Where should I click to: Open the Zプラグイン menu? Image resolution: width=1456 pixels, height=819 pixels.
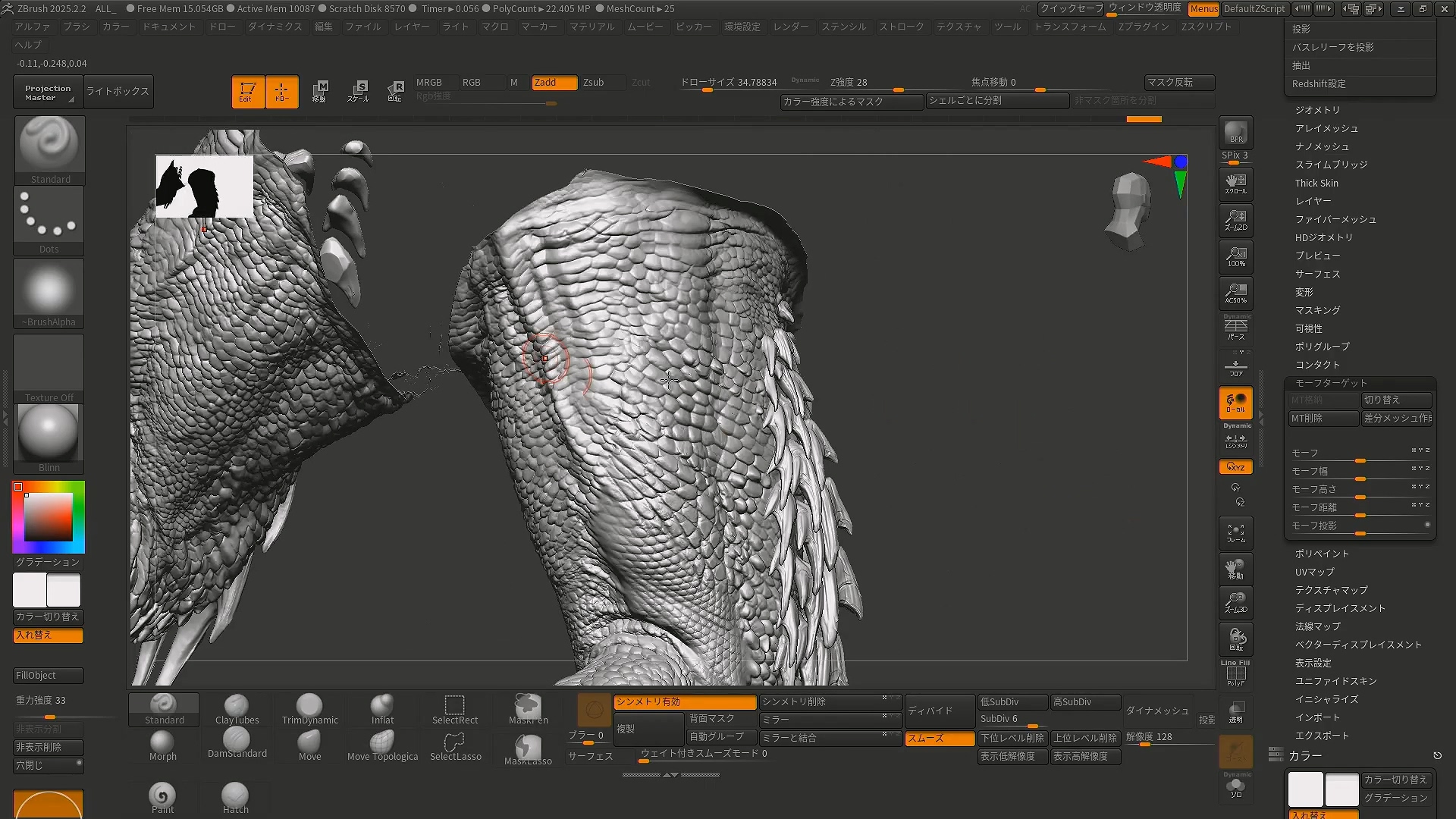[1144, 27]
